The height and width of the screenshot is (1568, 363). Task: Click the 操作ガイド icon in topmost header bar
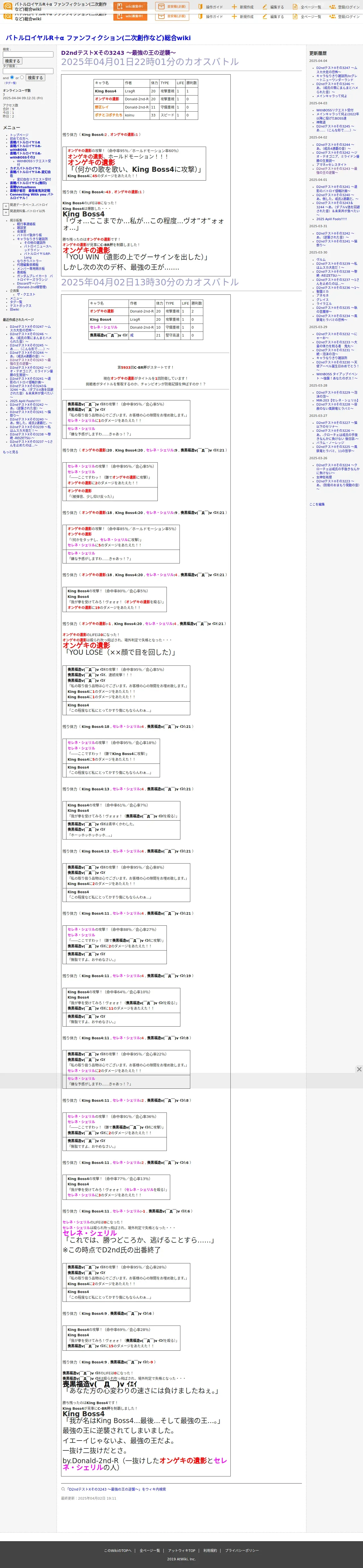pos(201,7)
